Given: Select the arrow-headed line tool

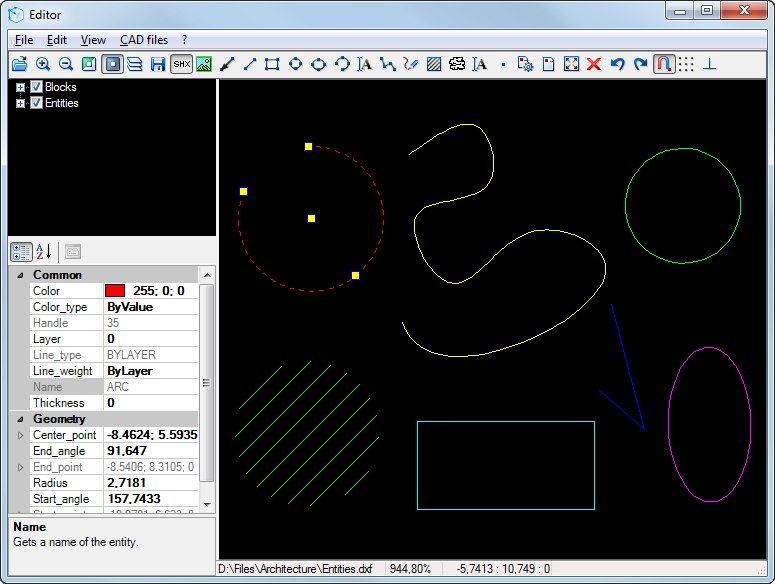Looking at the screenshot, I should (227, 64).
